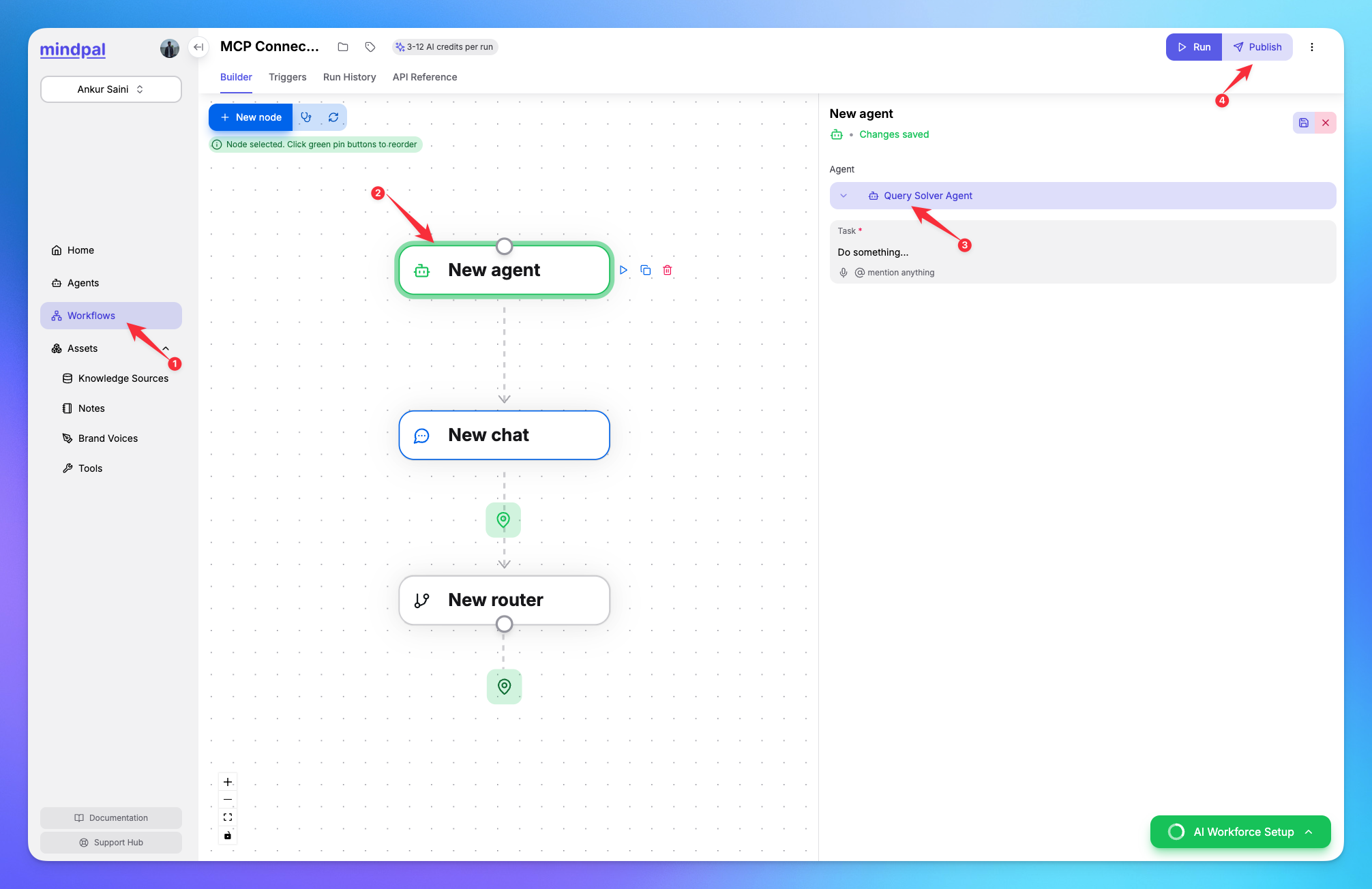The width and height of the screenshot is (1372, 889).
Task: Open the three-dot menu next to Publish
Action: (x=1312, y=46)
